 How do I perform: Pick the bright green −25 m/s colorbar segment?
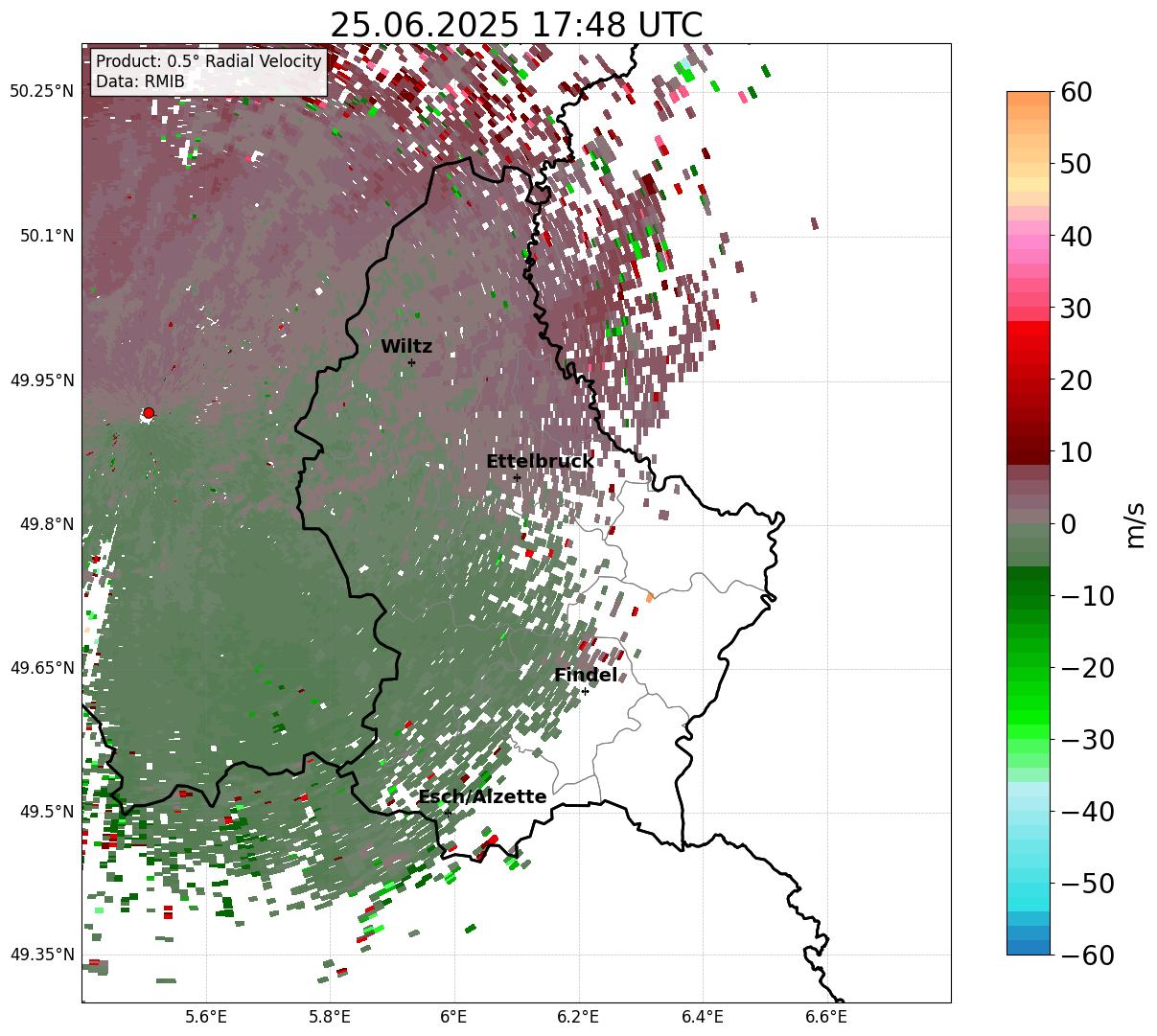pos(1029,703)
